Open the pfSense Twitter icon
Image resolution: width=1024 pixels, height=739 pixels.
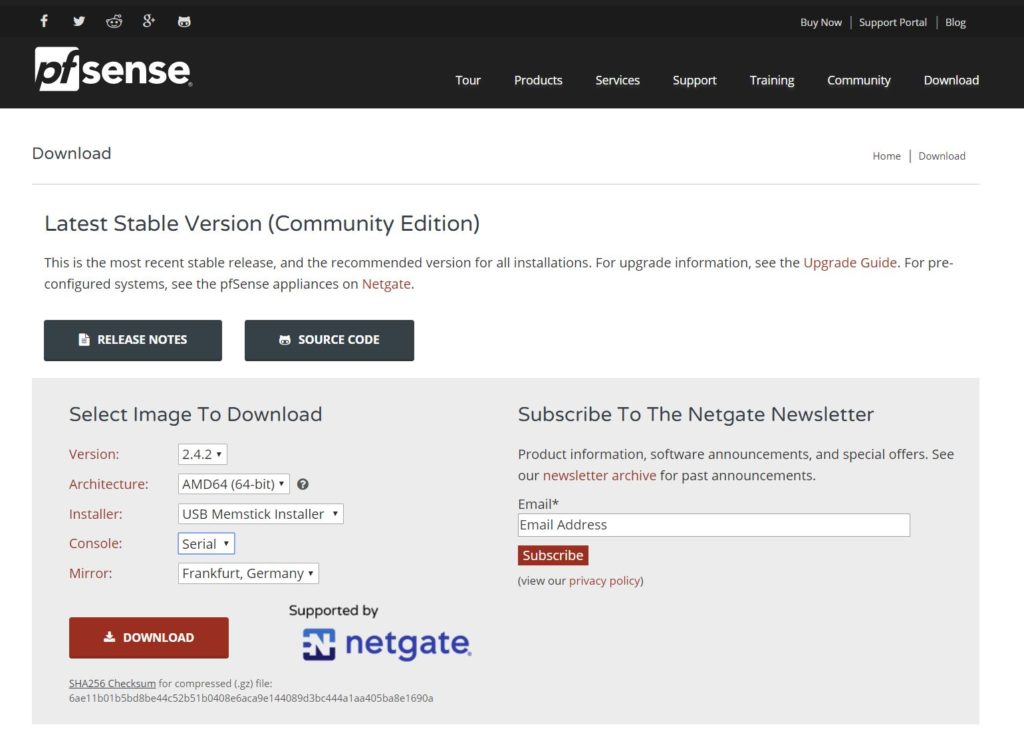tap(79, 22)
